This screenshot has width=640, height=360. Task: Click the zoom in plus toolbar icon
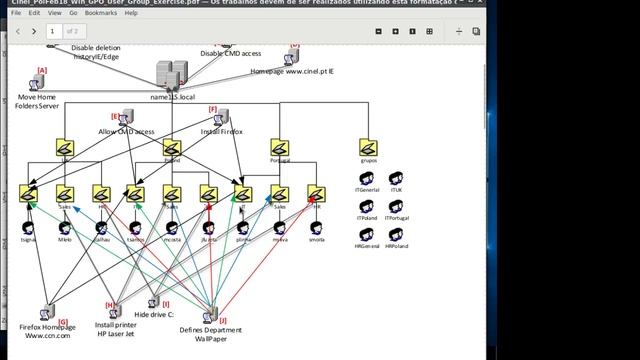[x=396, y=31]
